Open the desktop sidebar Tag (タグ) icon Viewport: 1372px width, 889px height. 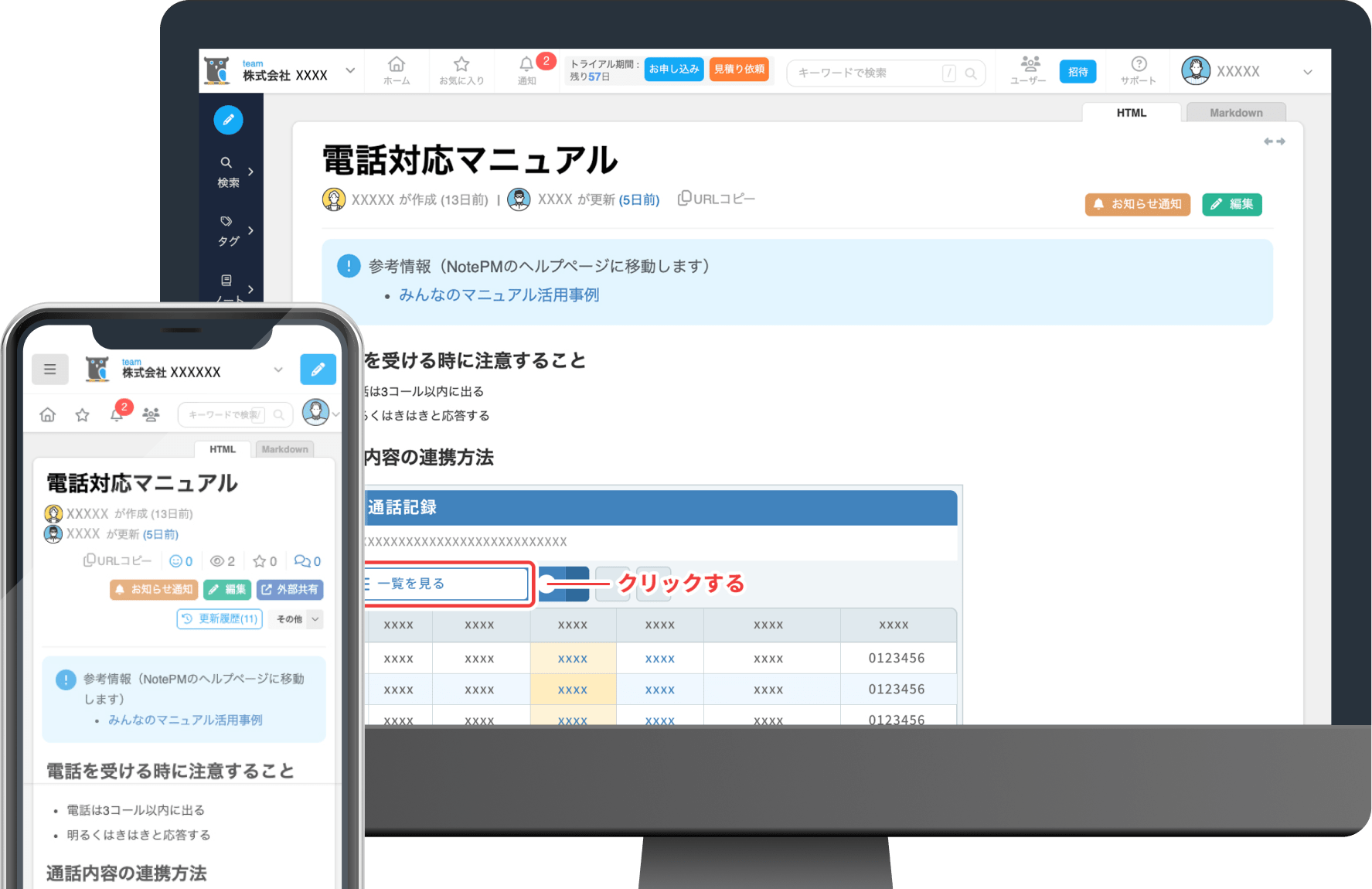pos(226,222)
